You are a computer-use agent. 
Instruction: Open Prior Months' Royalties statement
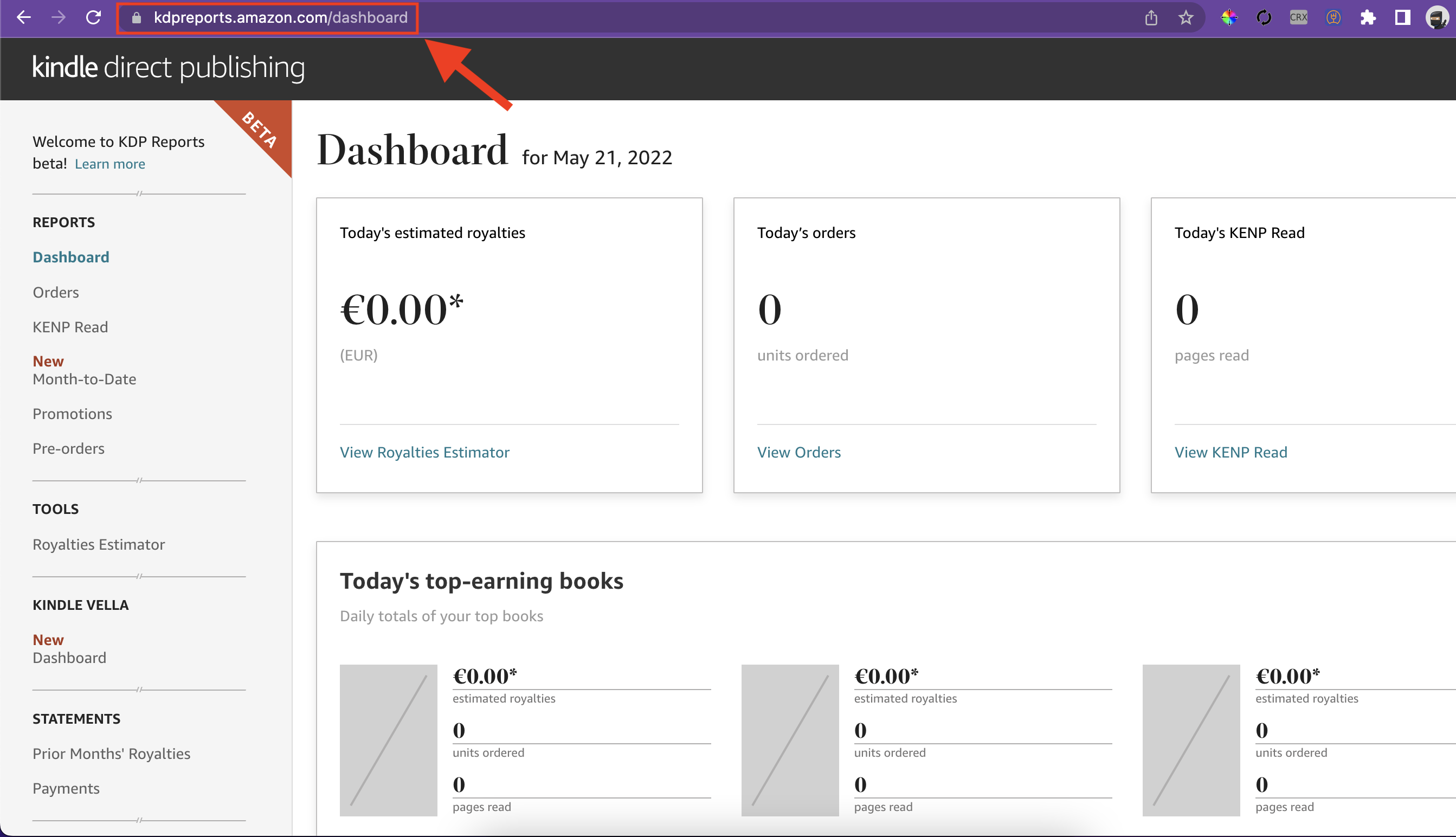112,753
